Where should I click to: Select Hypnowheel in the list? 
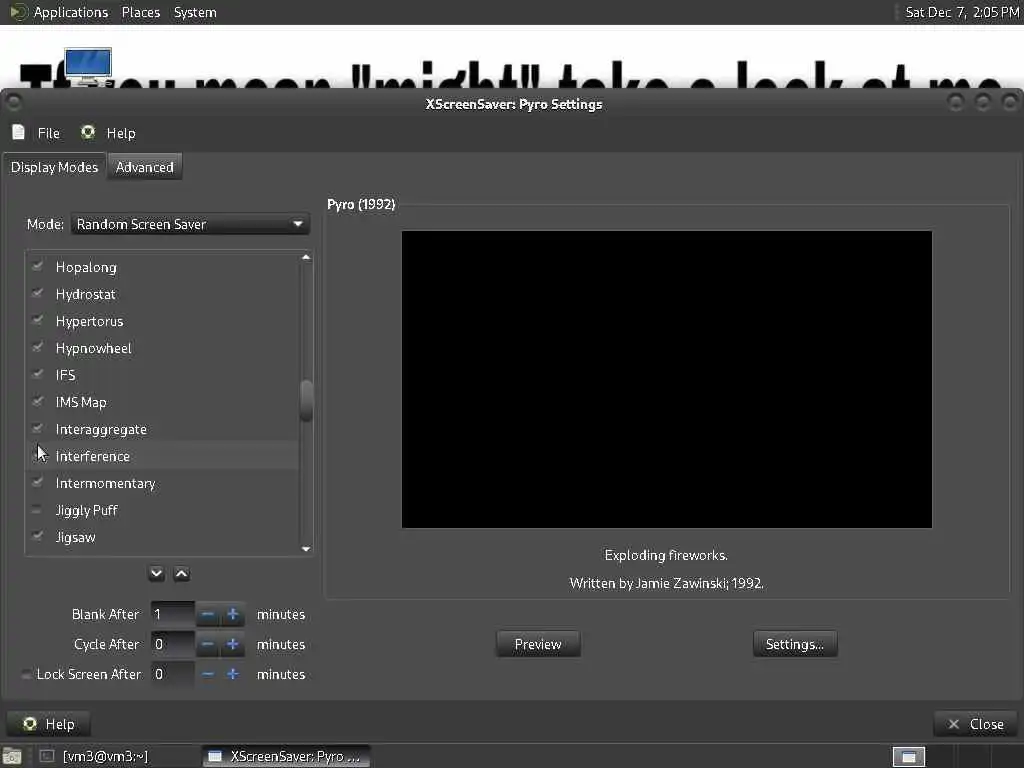coord(93,348)
